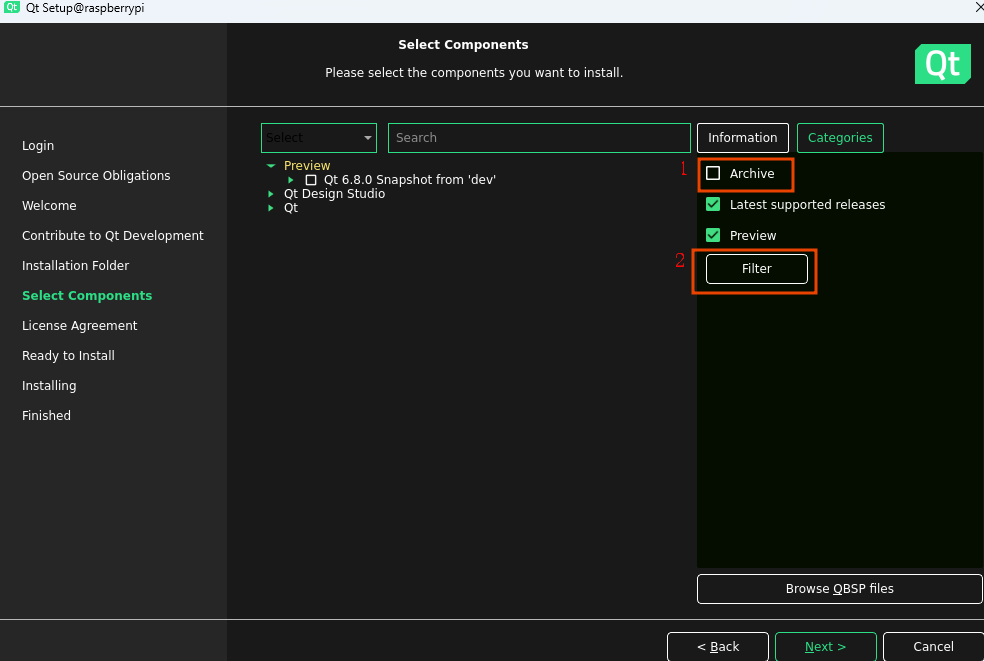Click Open Source Obligations step
This screenshot has width=984, height=661.
tap(96, 176)
